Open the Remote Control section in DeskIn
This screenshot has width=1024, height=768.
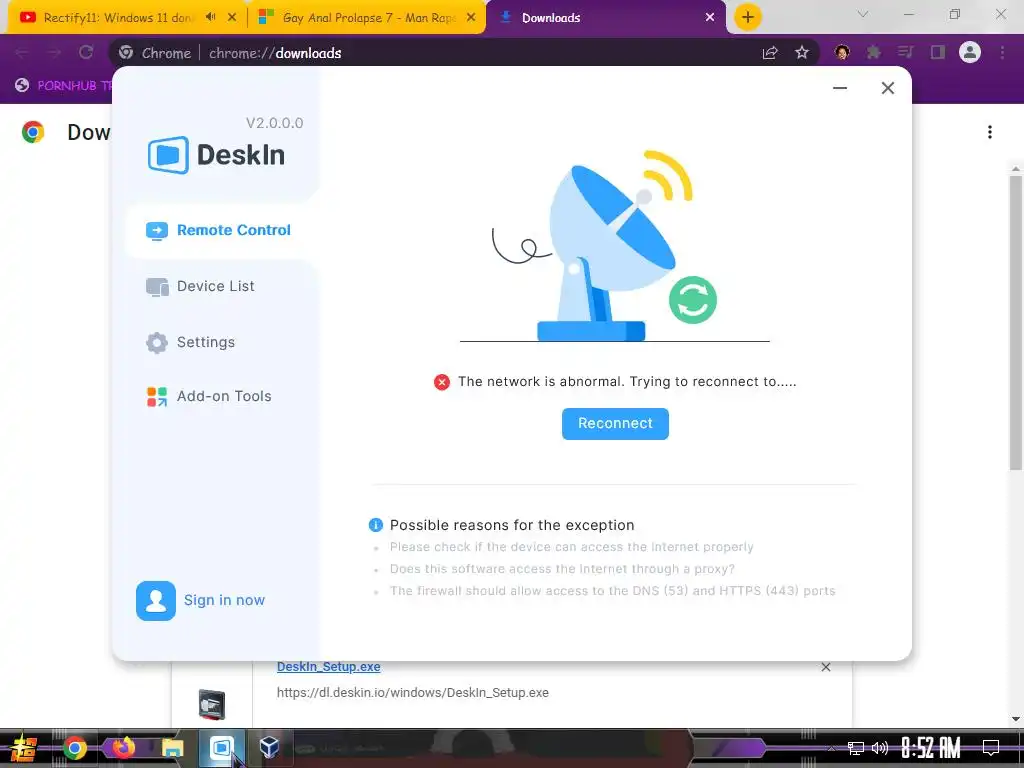pyautogui.click(x=219, y=231)
